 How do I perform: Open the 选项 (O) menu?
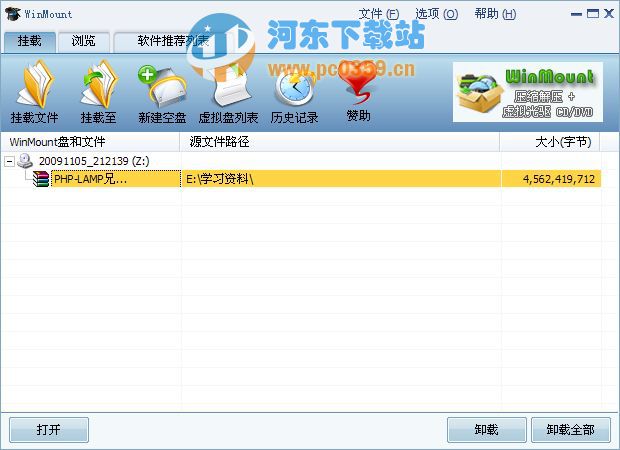[437, 14]
